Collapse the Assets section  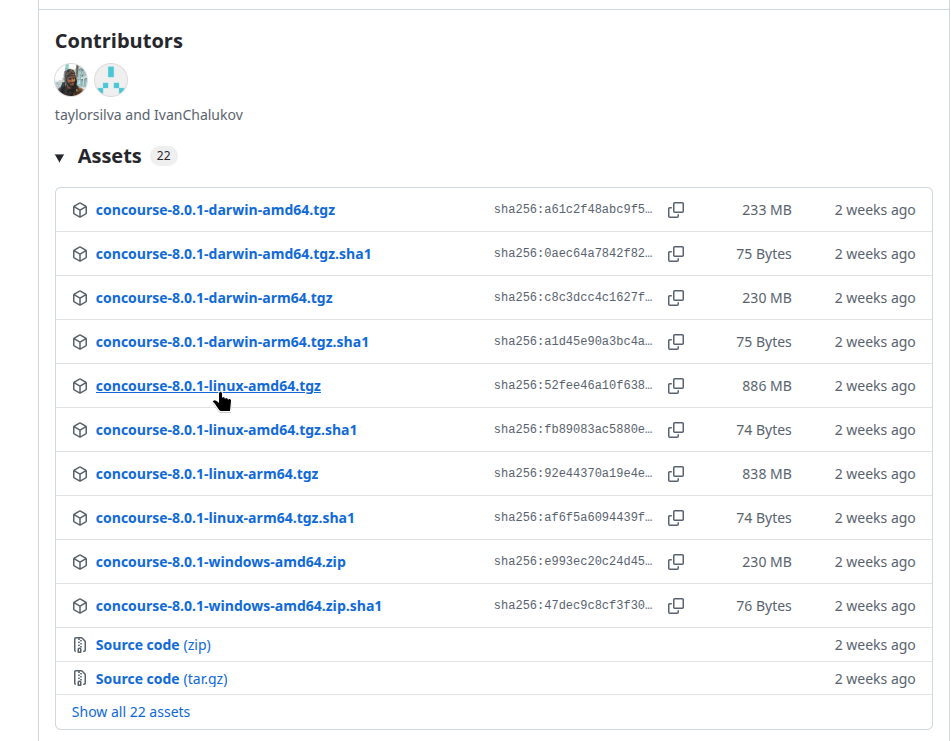pyautogui.click(x=60, y=156)
